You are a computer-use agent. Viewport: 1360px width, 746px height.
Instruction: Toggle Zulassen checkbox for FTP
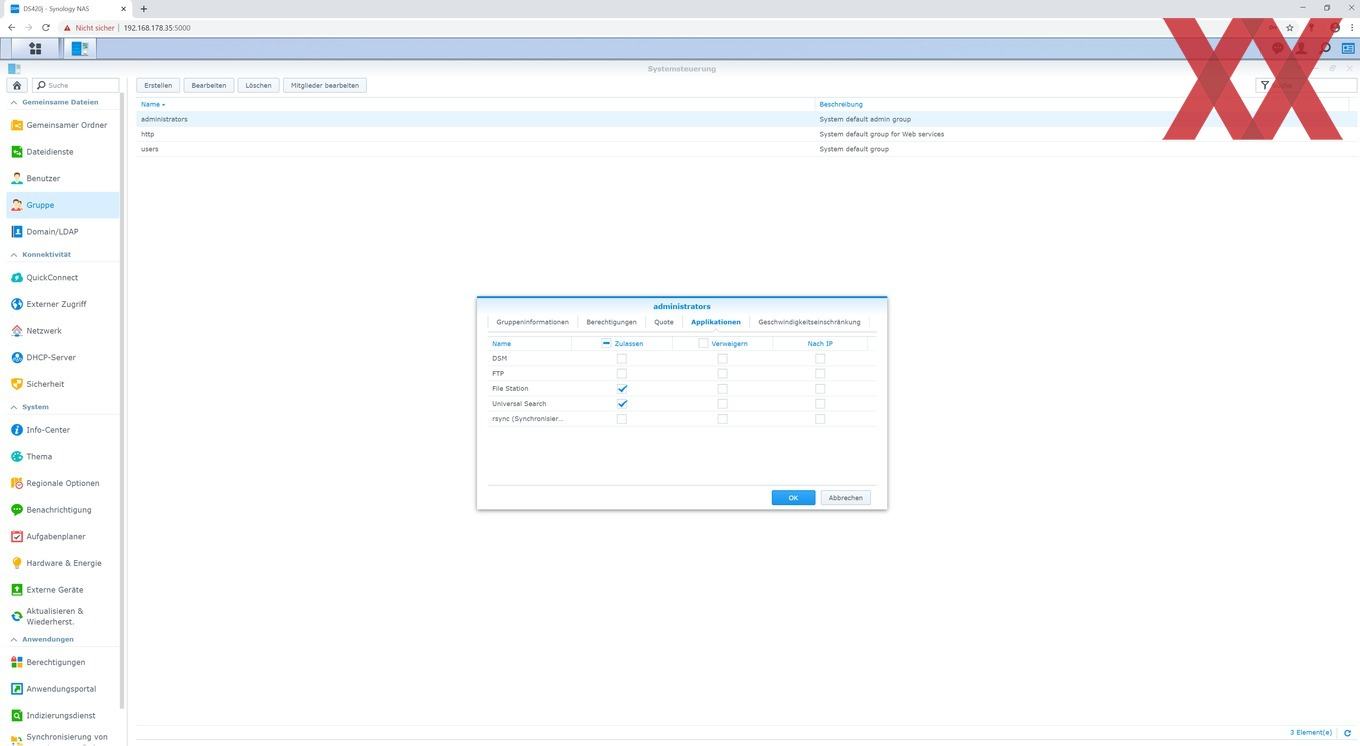(622, 373)
